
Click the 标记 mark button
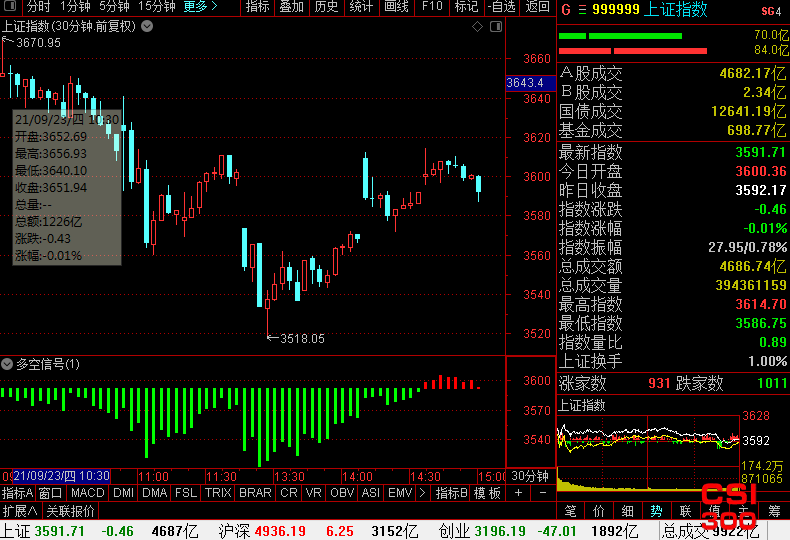[467, 7]
